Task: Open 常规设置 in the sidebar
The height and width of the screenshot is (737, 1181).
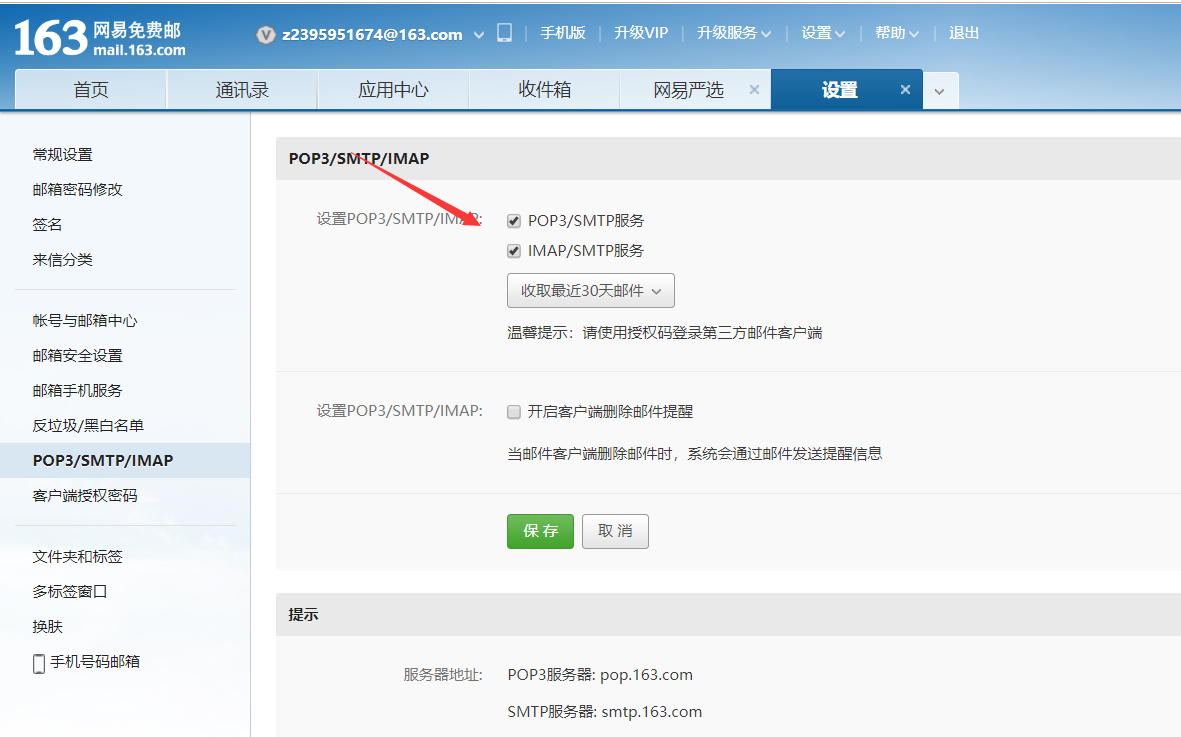Action: tap(63, 155)
